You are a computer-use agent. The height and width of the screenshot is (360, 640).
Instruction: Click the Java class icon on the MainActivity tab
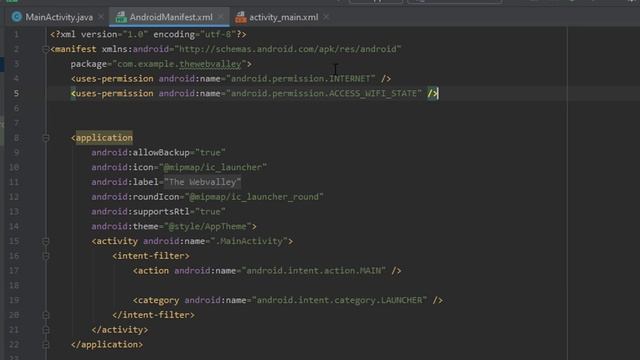coord(17,17)
